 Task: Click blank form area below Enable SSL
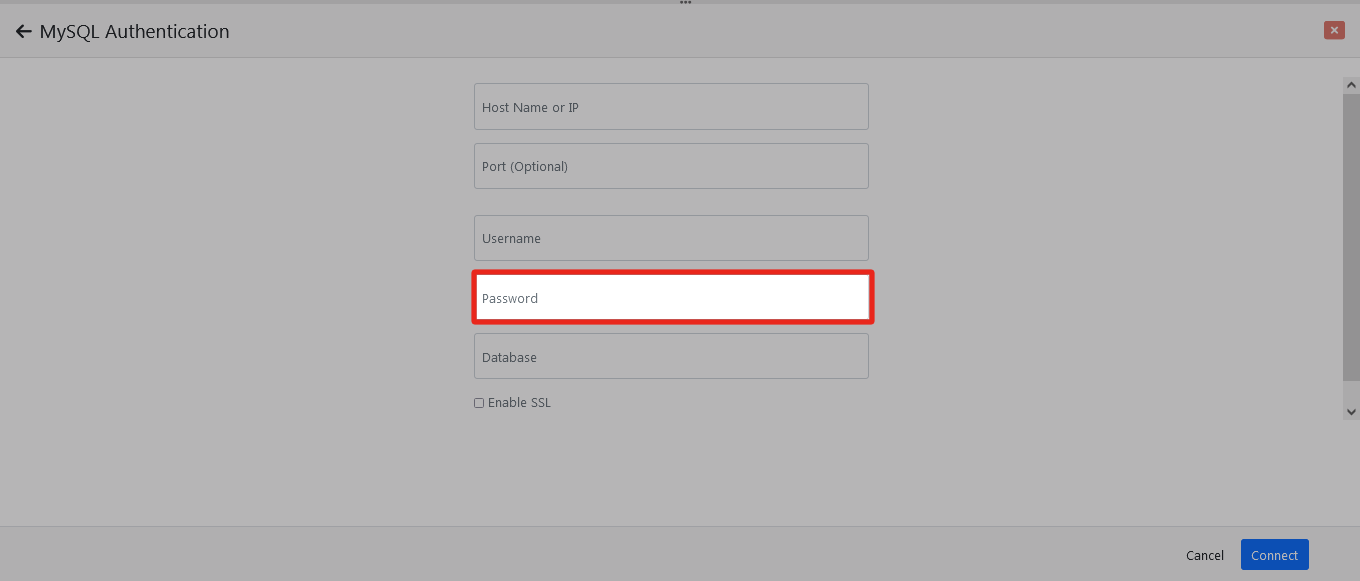(671, 465)
